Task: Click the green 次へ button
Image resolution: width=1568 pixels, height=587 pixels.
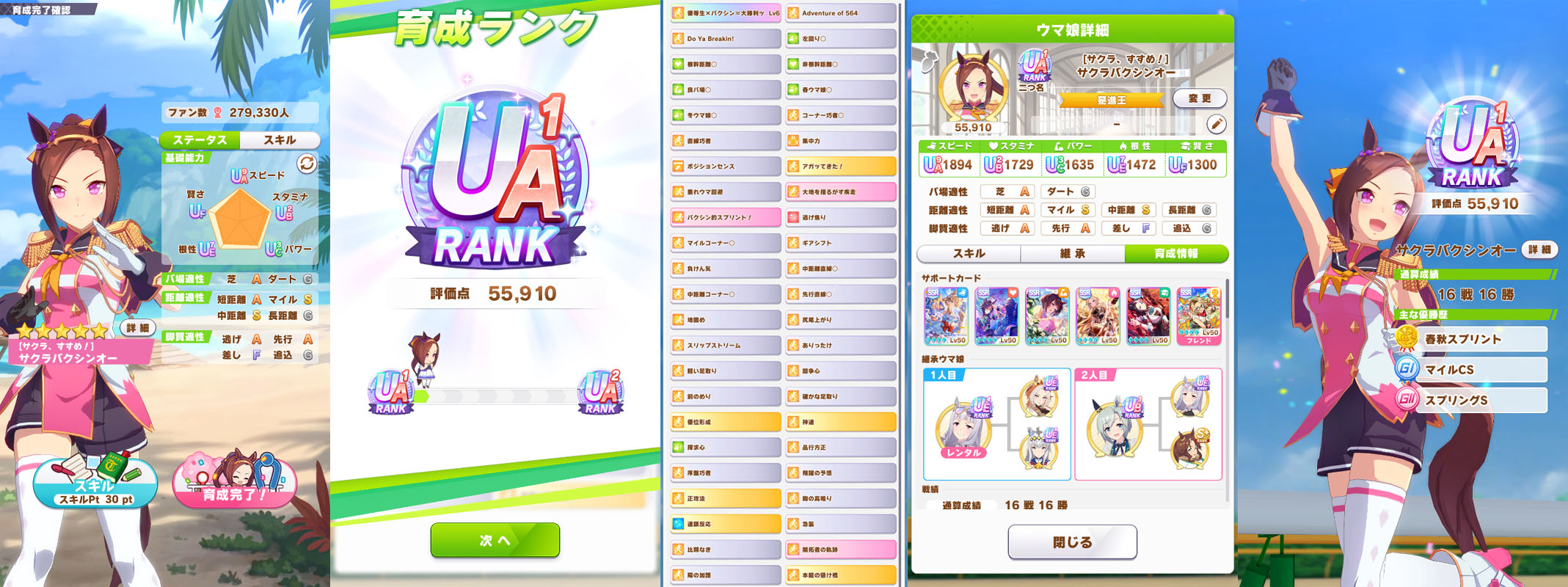Action: pyautogui.click(x=495, y=540)
